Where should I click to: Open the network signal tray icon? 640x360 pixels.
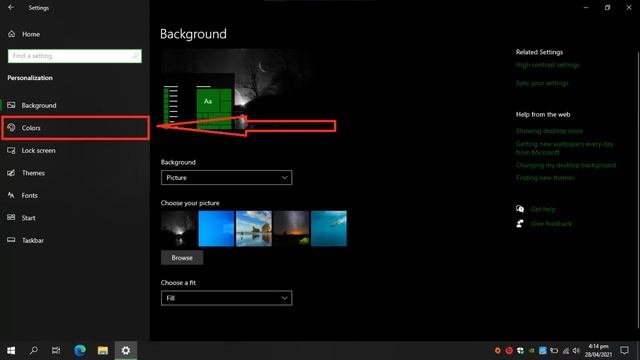pyautogui.click(x=565, y=351)
